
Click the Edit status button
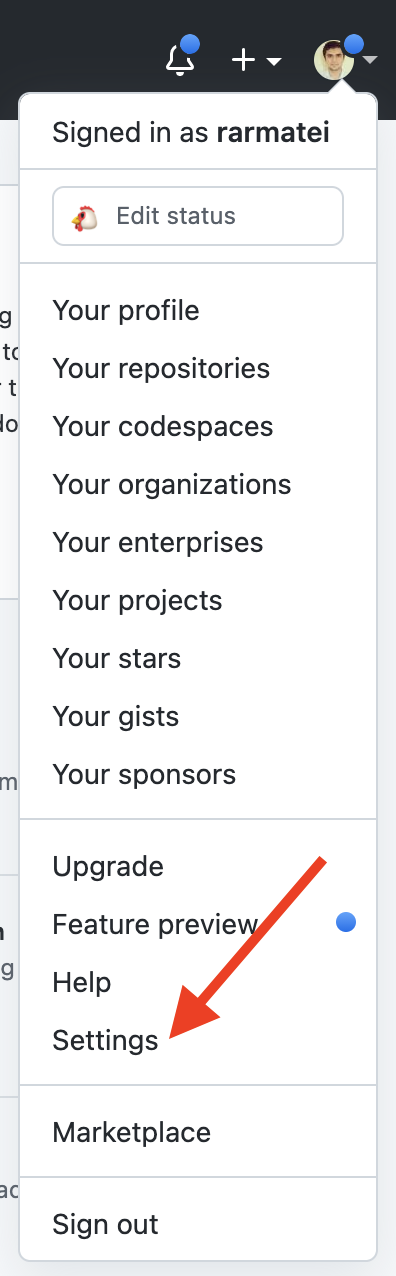pos(198,216)
